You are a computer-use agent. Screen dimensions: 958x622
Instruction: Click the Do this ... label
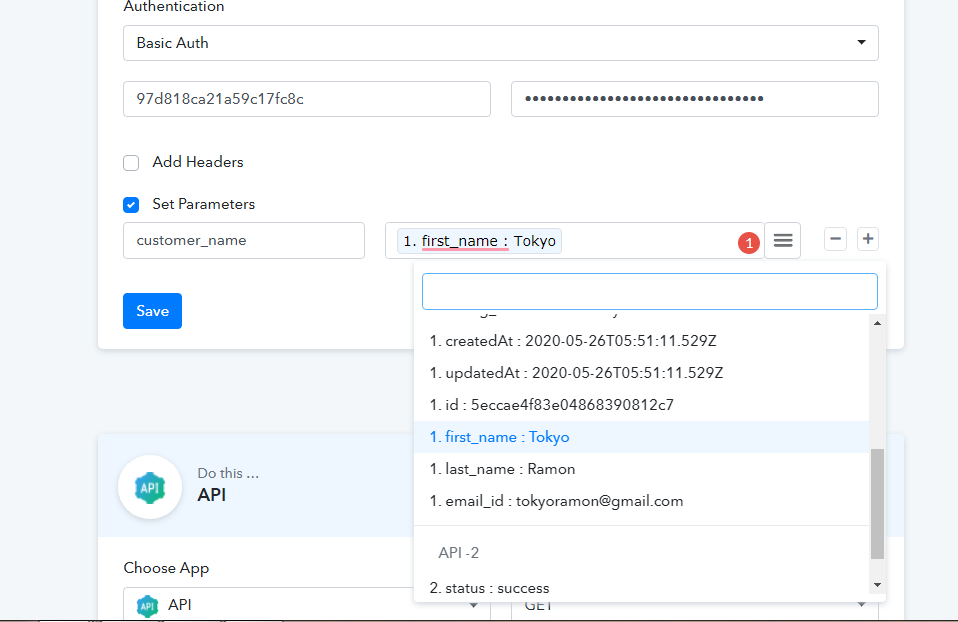[228, 473]
